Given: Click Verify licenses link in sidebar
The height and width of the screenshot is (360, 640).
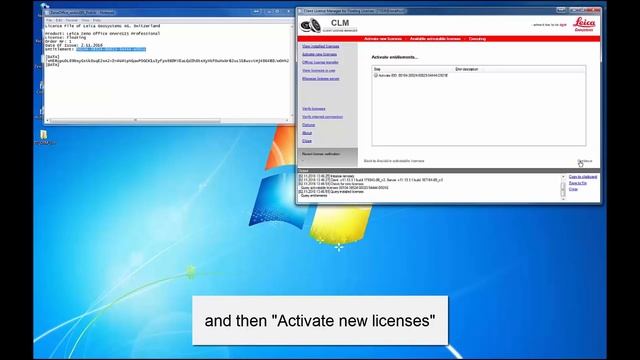Looking at the screenshot, I should pyautogui.click(x=313, y=109).
